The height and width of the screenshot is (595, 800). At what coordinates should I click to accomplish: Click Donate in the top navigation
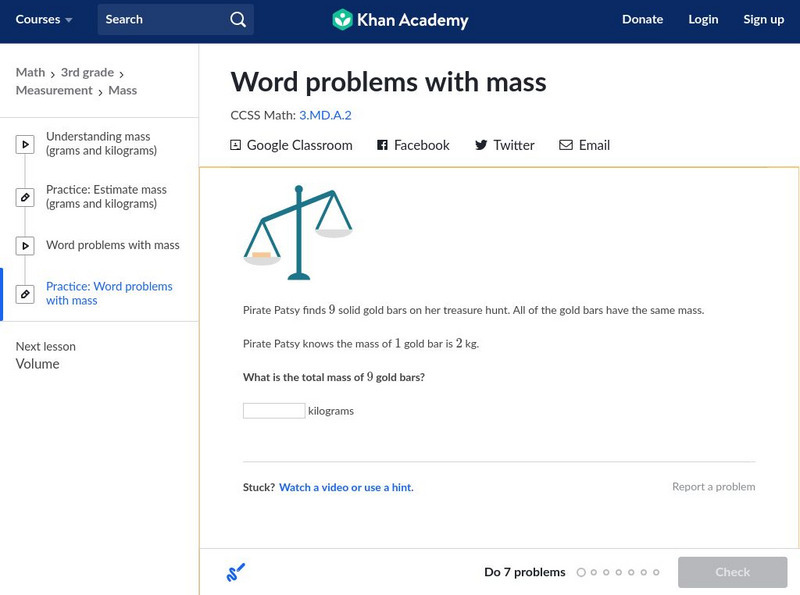pos(642,19)
